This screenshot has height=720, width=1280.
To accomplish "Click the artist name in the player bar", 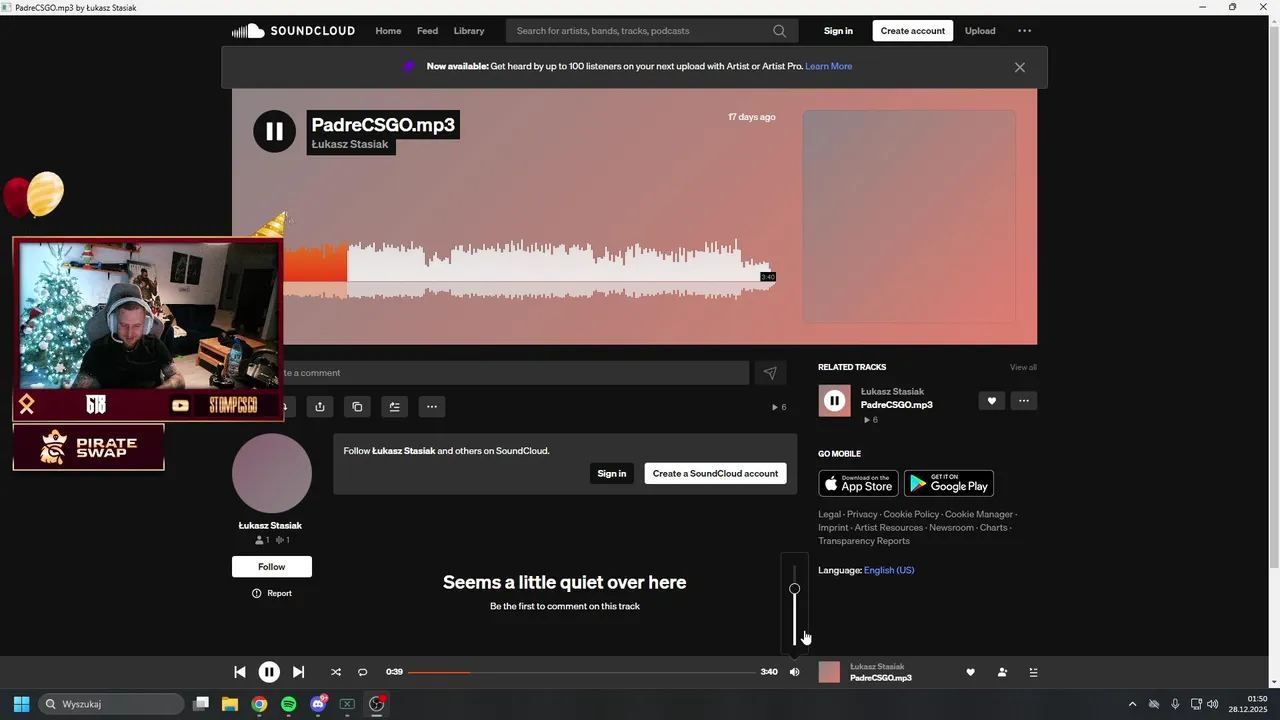I will [x=877, y=667].
